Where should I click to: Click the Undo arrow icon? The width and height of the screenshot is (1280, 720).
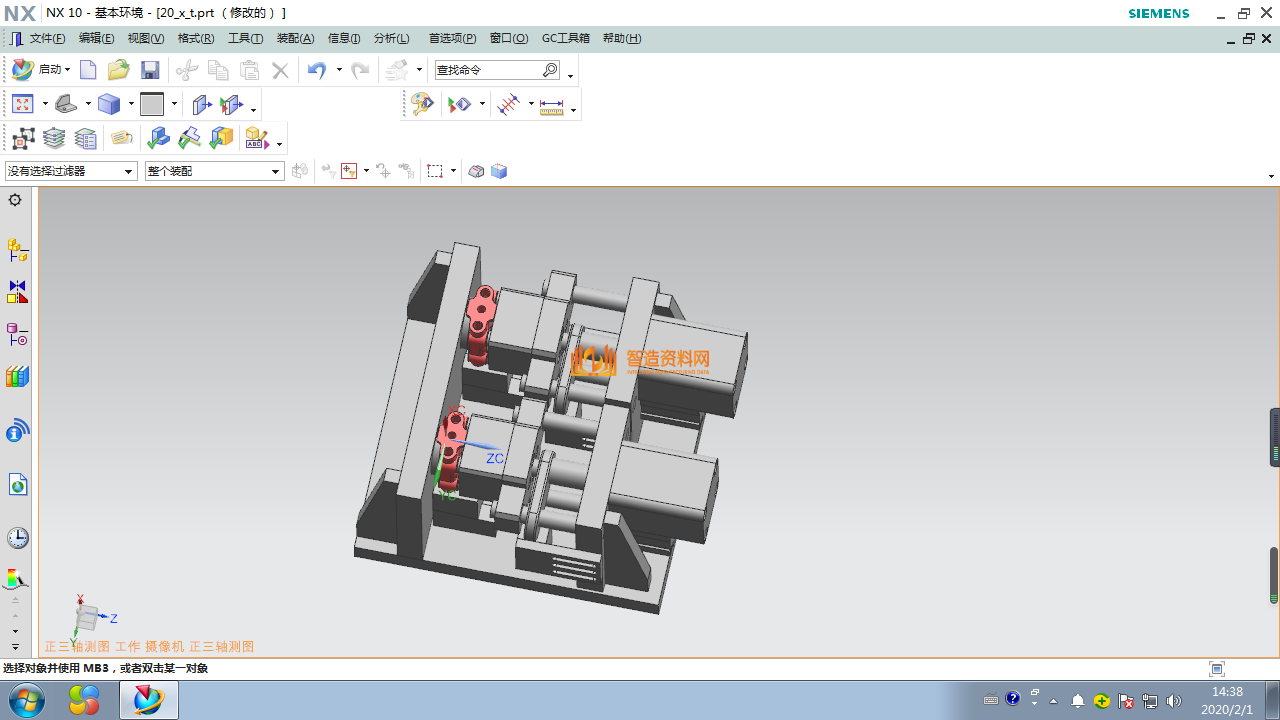point(317,70)
